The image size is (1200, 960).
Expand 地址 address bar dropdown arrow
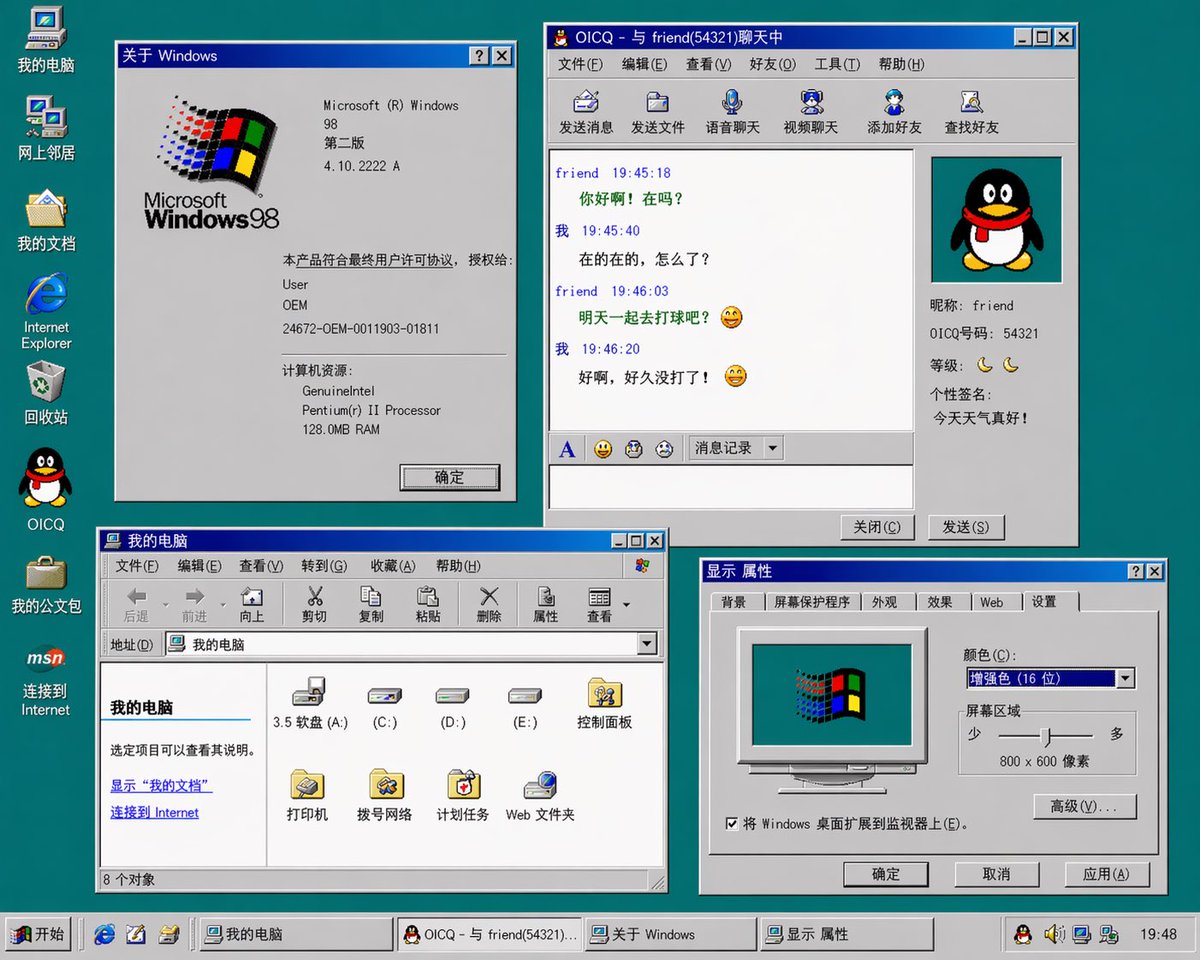point(647,645)
